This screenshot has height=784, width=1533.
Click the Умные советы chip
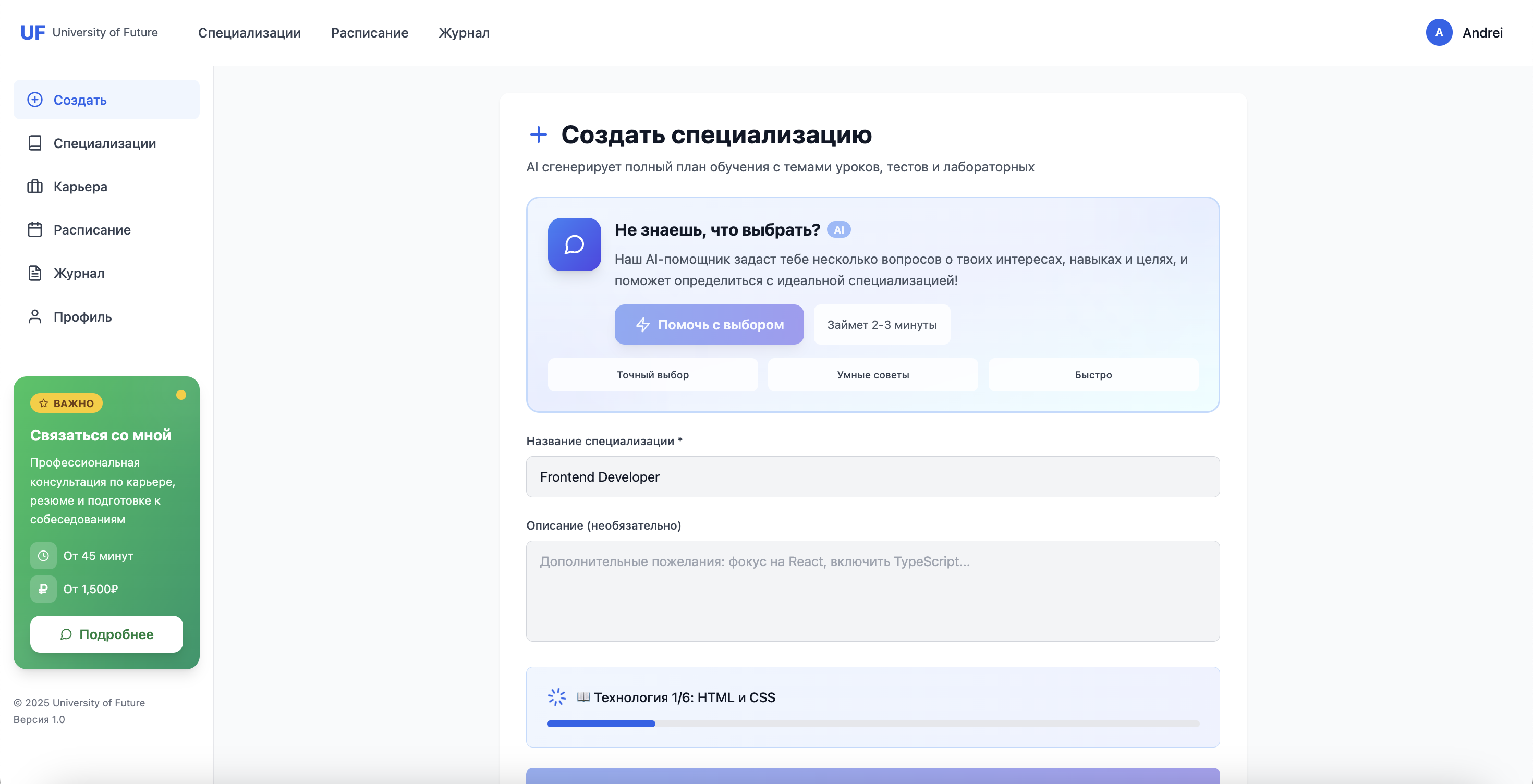(873, 375)
